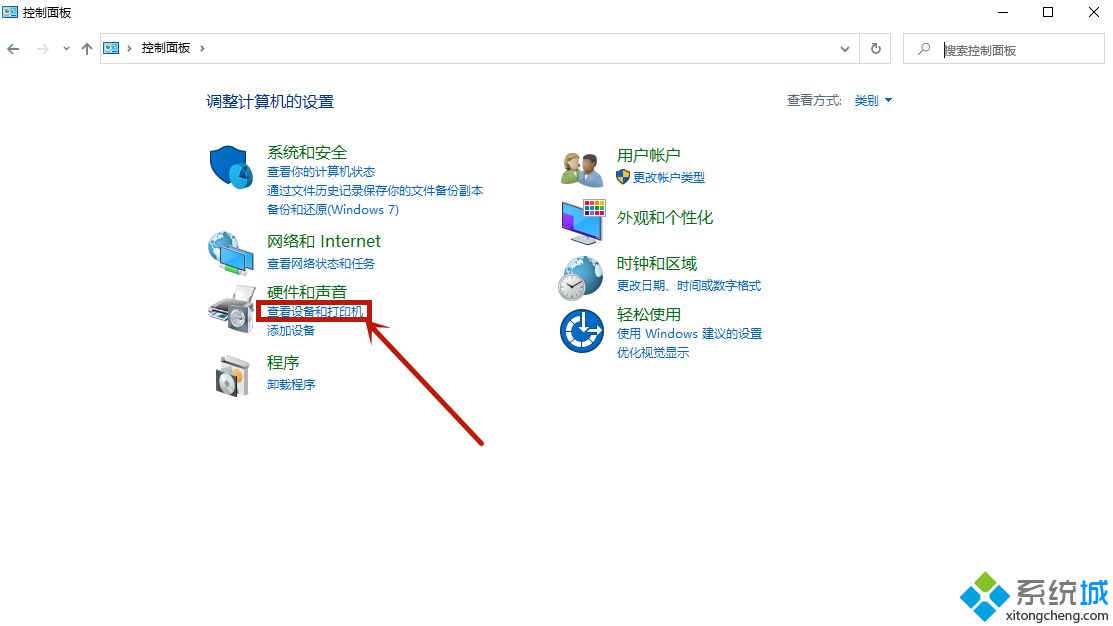The height and width of the screenshot is (626, 1113).
Task: Open the Network and Internet globe icon
Action: coord(231,252)
